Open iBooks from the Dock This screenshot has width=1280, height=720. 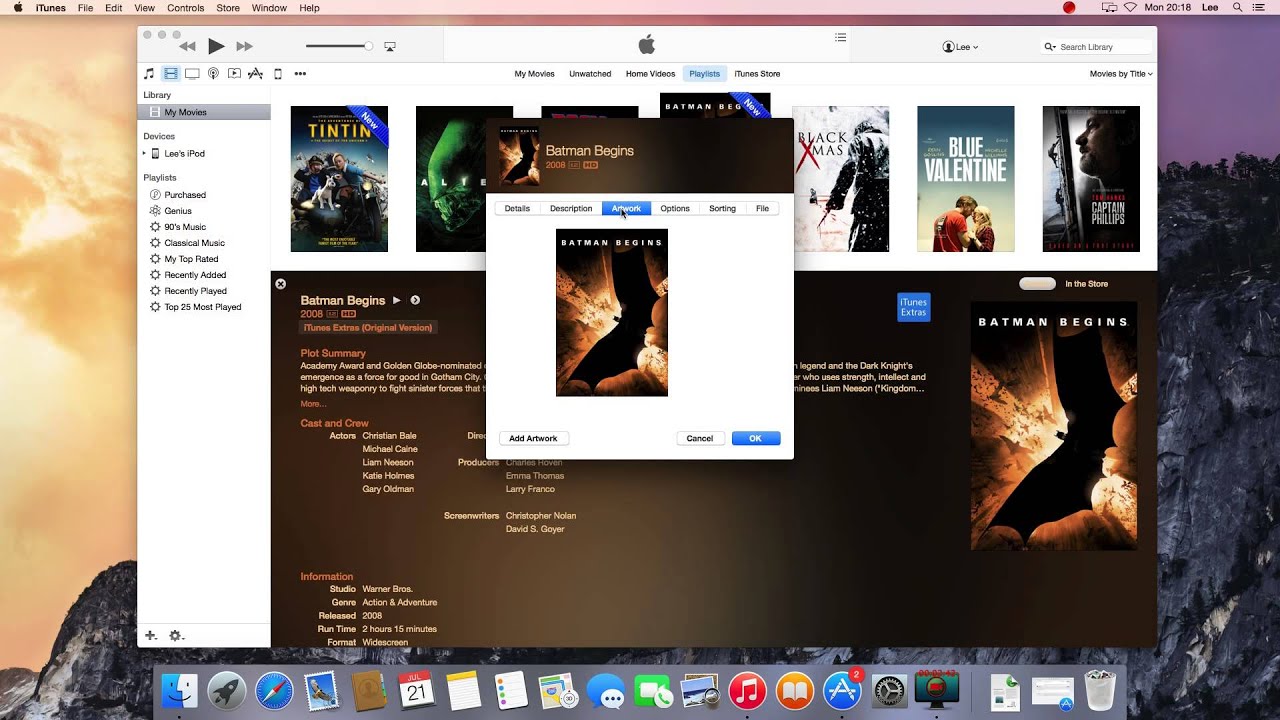[x=795, y=691]
